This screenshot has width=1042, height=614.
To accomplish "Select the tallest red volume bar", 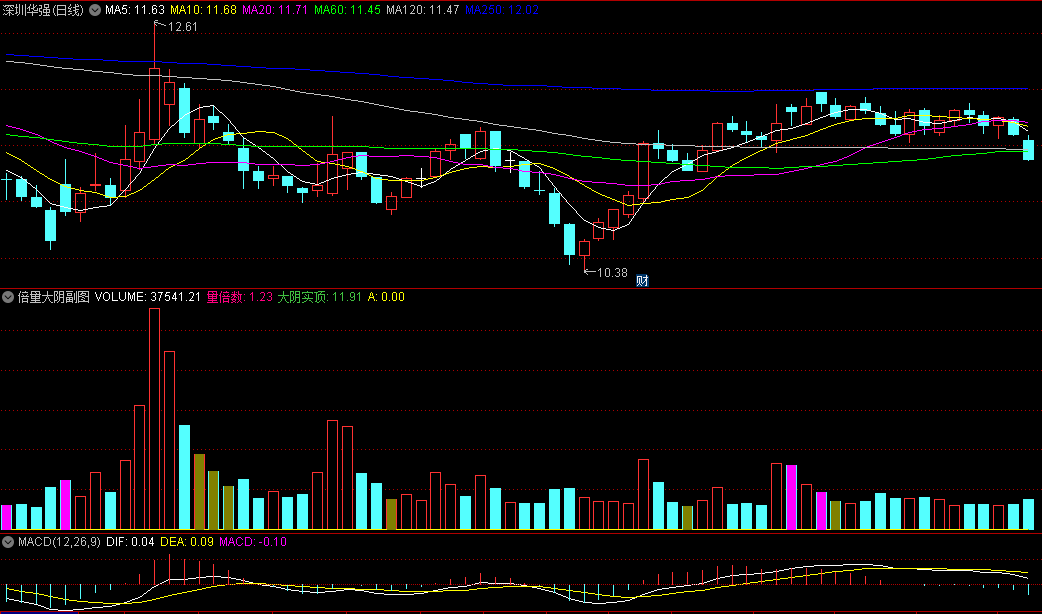I will pyautogui.click(x=154, y=419).
